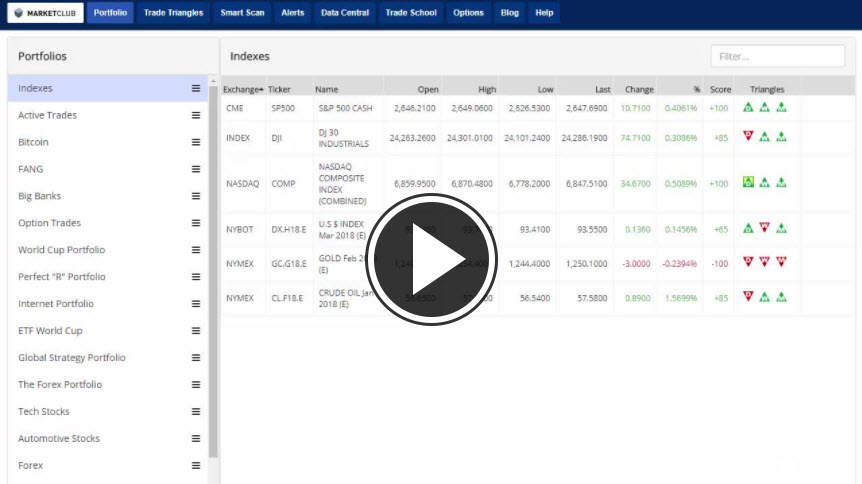Open menu for Active Trades portfolio

(x=196, y=115)
